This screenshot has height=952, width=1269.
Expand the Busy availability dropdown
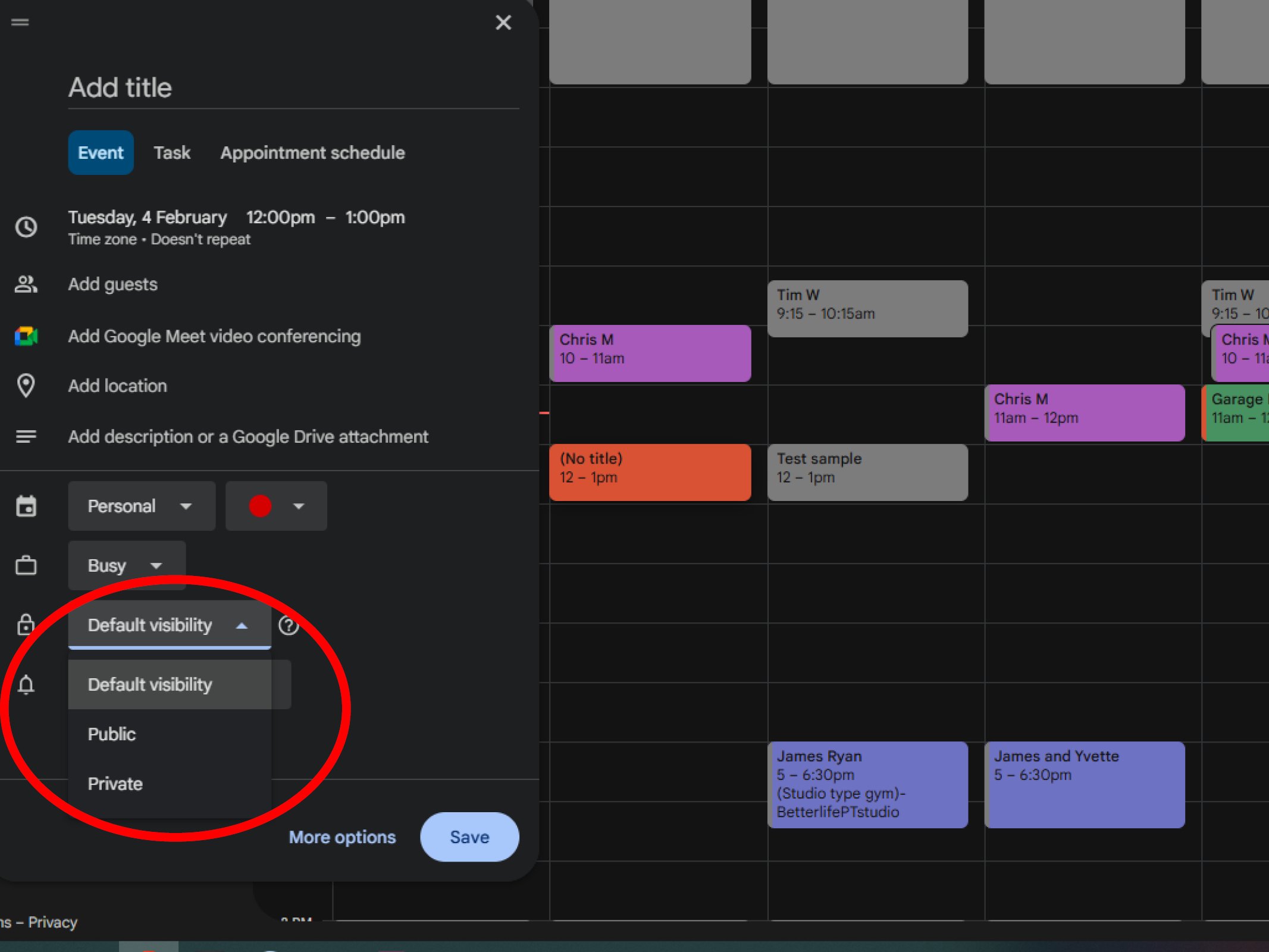click(127, 565)
